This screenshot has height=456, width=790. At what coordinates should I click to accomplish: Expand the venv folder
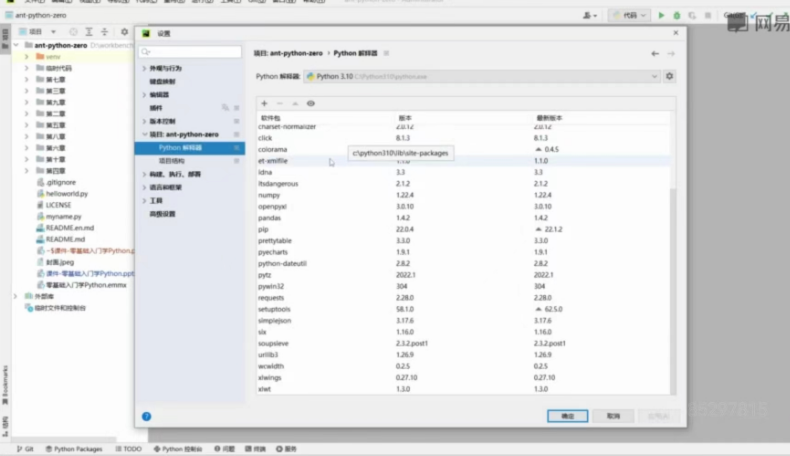[x=26, y=56]
